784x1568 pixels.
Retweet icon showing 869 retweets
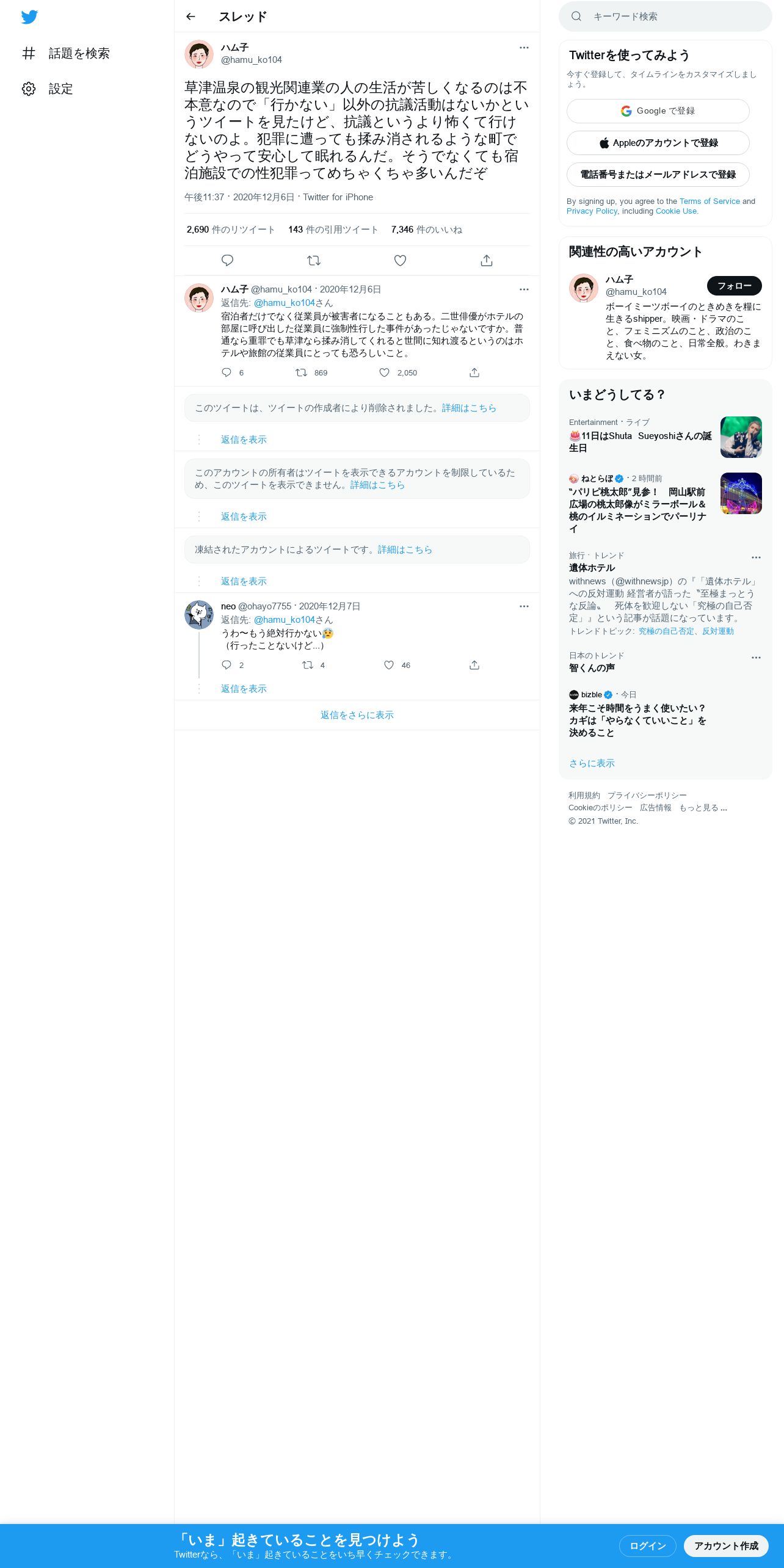[x=301, y=372]
